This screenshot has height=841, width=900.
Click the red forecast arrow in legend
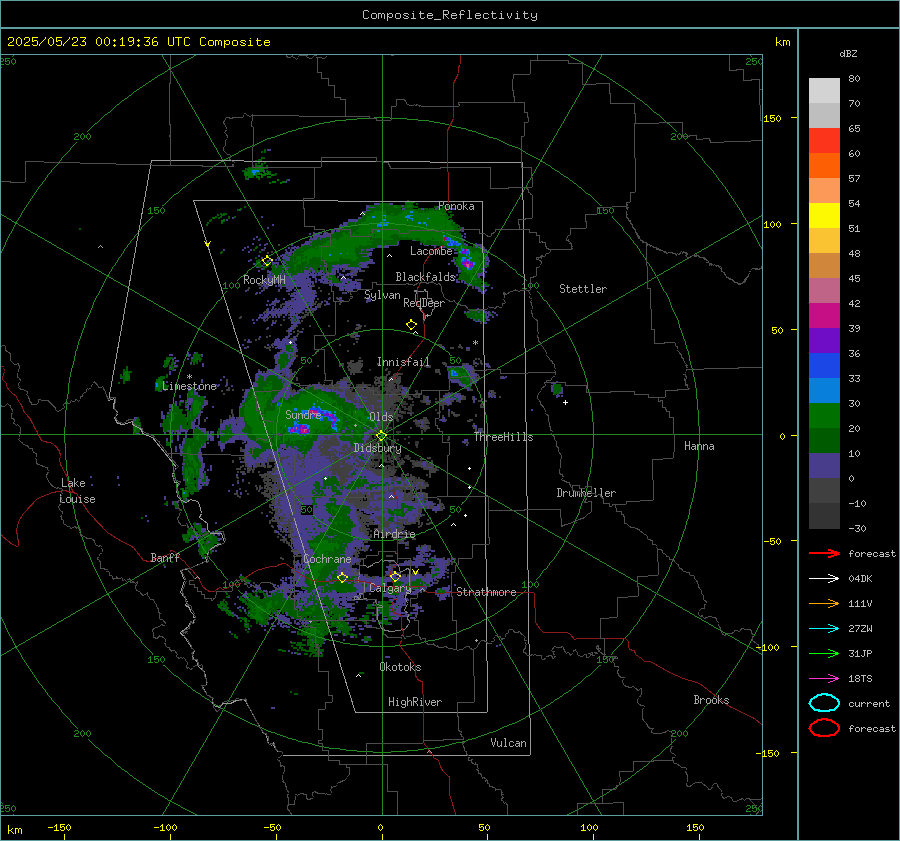[x=824, y=553]
